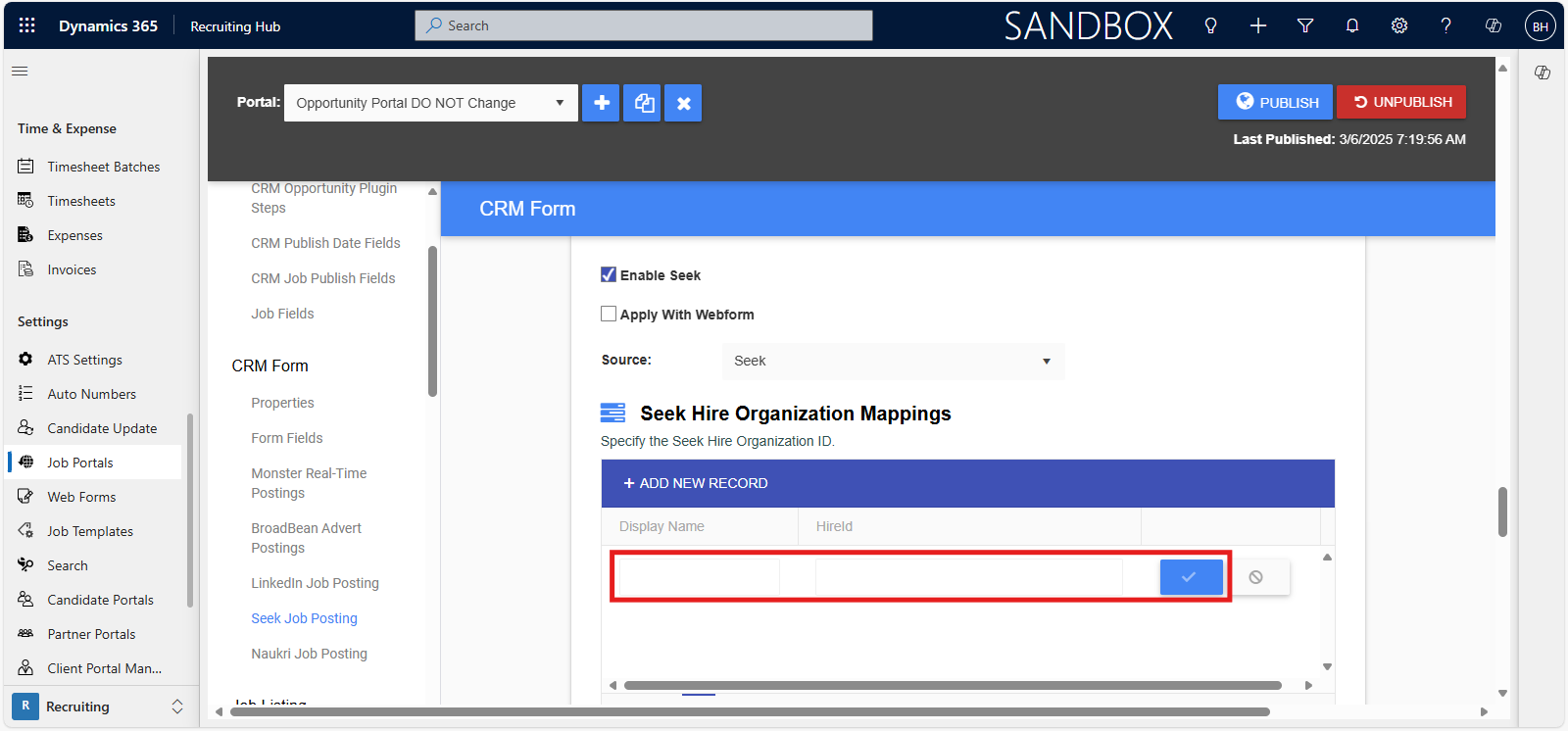This screenshot has width=1568, height=731.
Task: Click the Timesheets icon
Action: [x=25, y=201]
